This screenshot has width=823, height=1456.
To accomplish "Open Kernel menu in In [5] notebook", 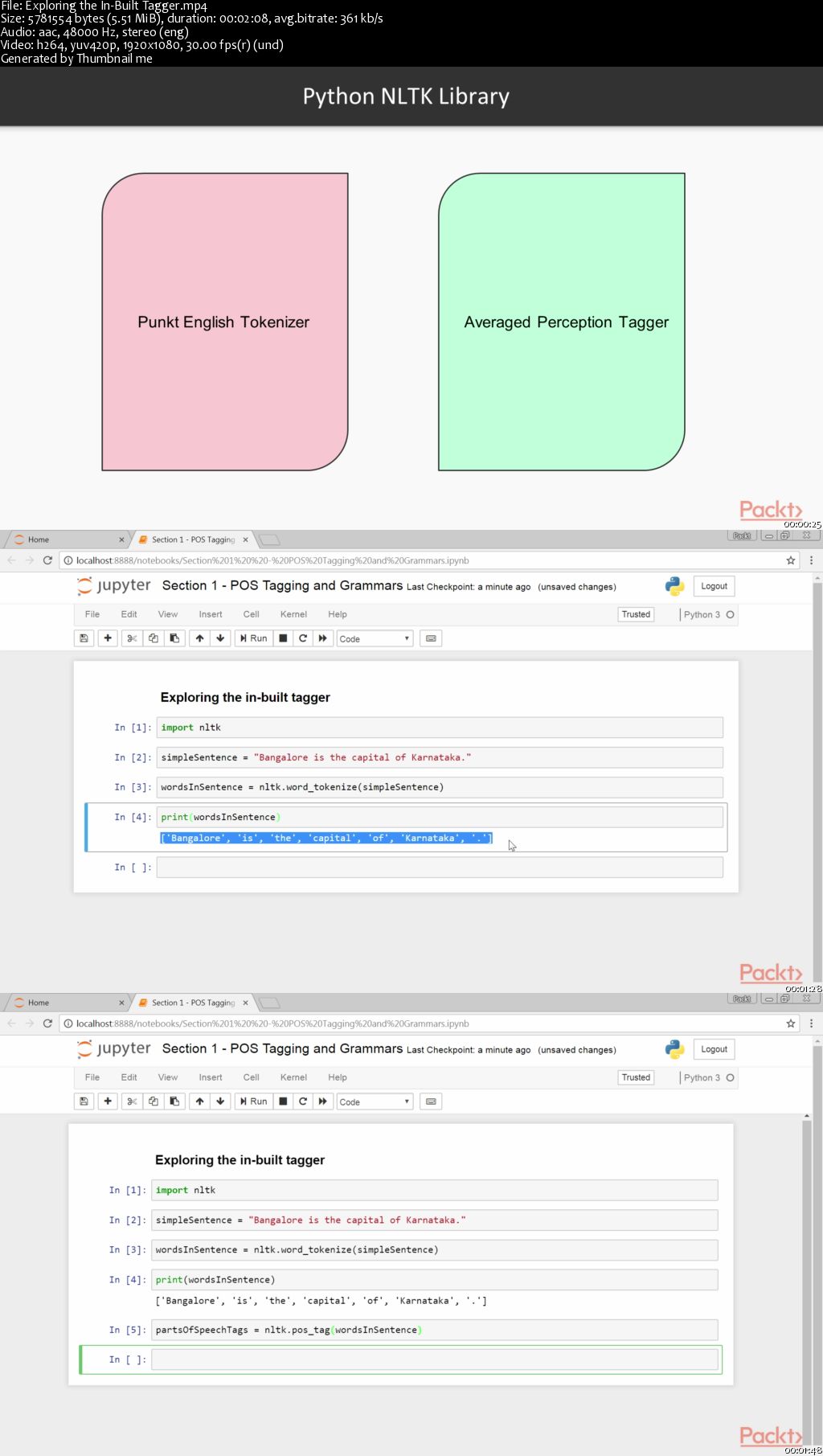I will (293, 1077).
